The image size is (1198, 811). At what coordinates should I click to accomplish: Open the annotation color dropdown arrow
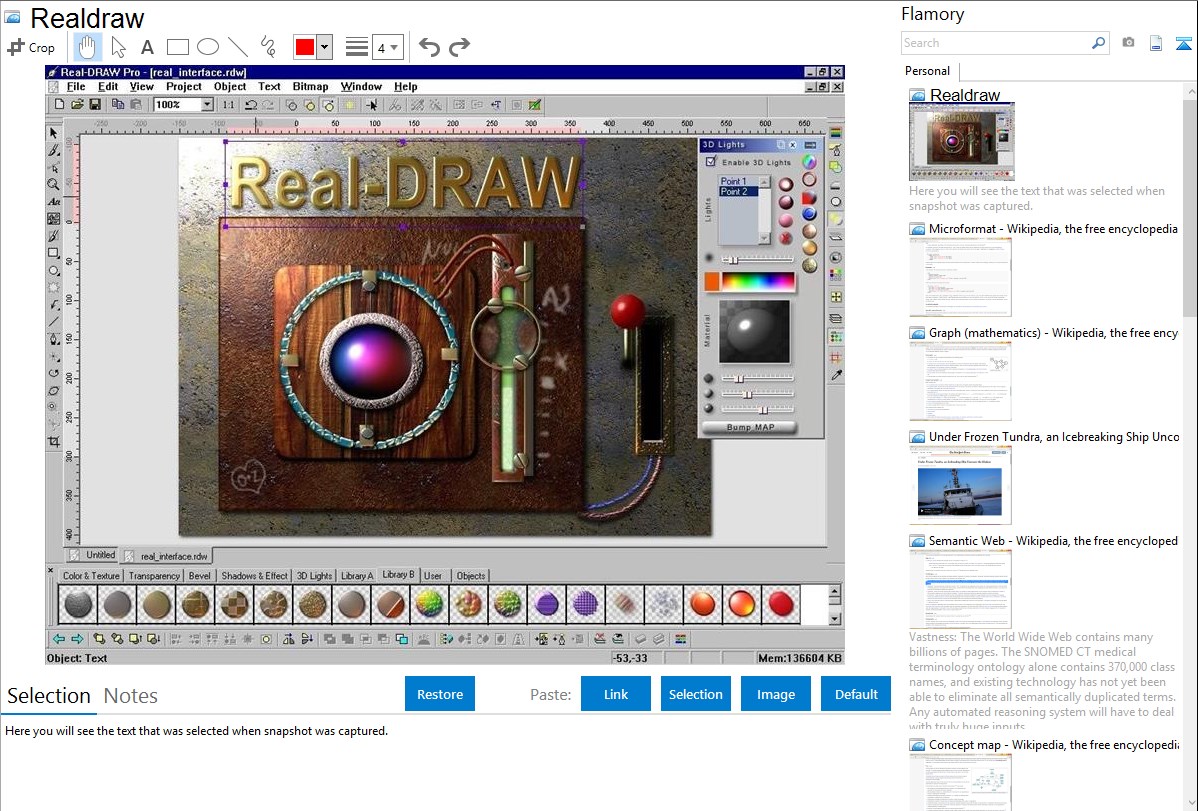pos(325,47)
